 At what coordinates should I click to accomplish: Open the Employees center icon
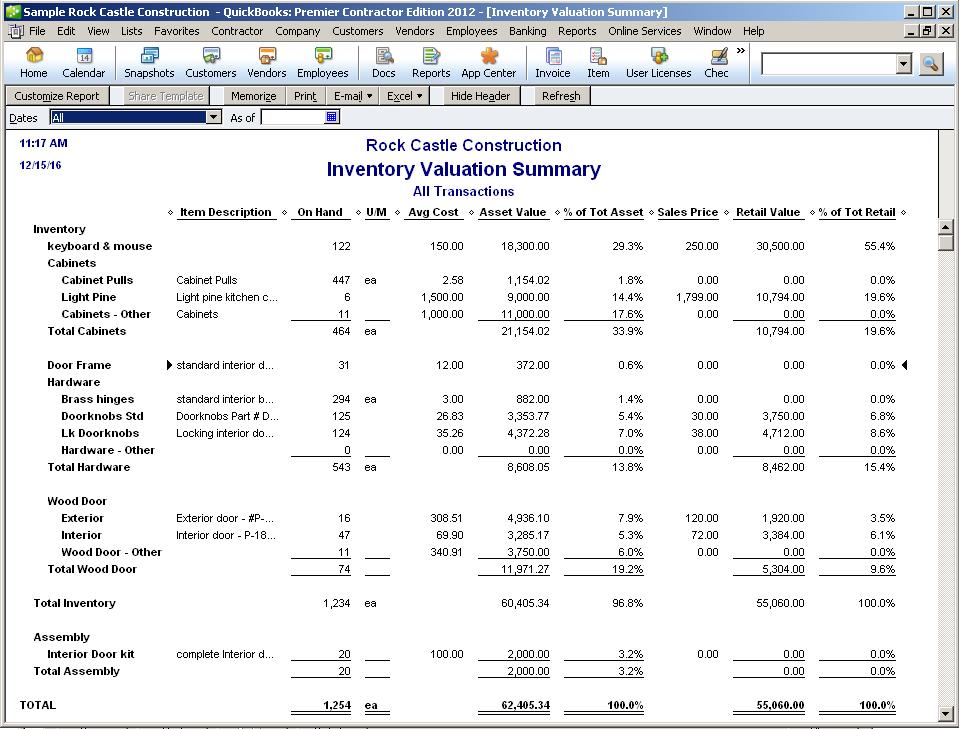[322, 63]
